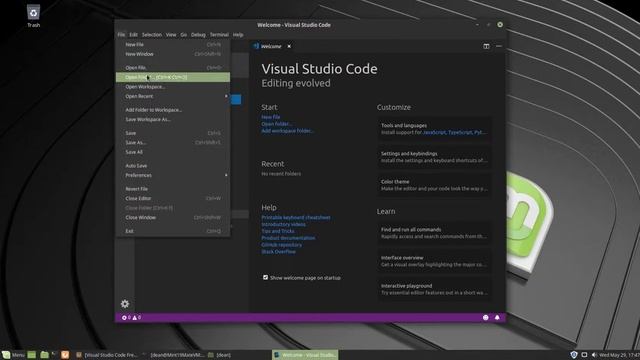Image resolution: width=640 pixels, height=360 pixels.
Task: Click New file link under Start
Action: click(271, 117)
